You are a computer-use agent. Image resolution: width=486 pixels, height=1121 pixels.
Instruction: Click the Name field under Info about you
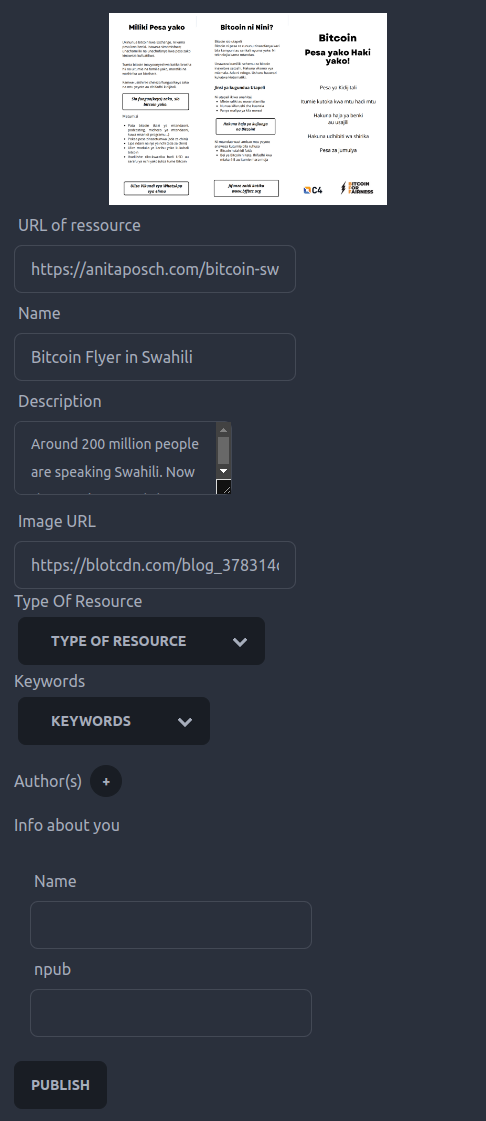click(x=171, y=925)
